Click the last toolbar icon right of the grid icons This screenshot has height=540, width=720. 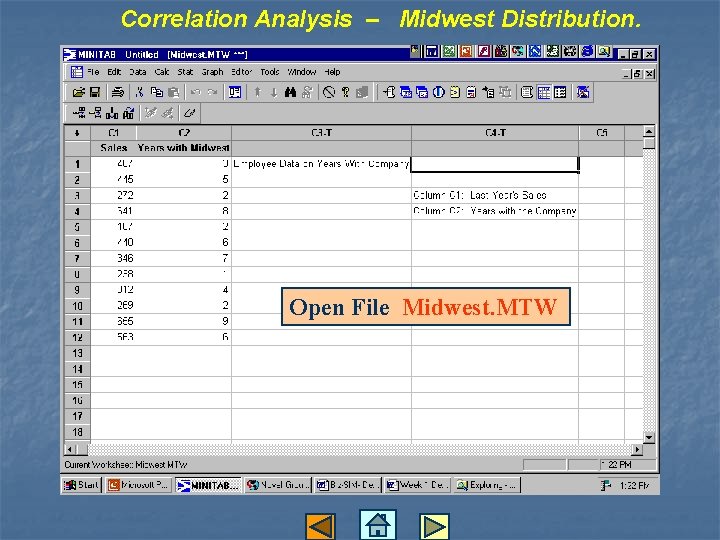583,92
